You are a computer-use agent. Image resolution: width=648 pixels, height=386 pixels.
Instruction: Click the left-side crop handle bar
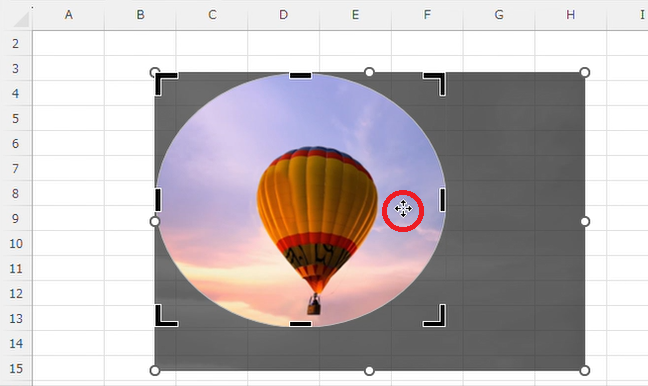click(158, 200)
